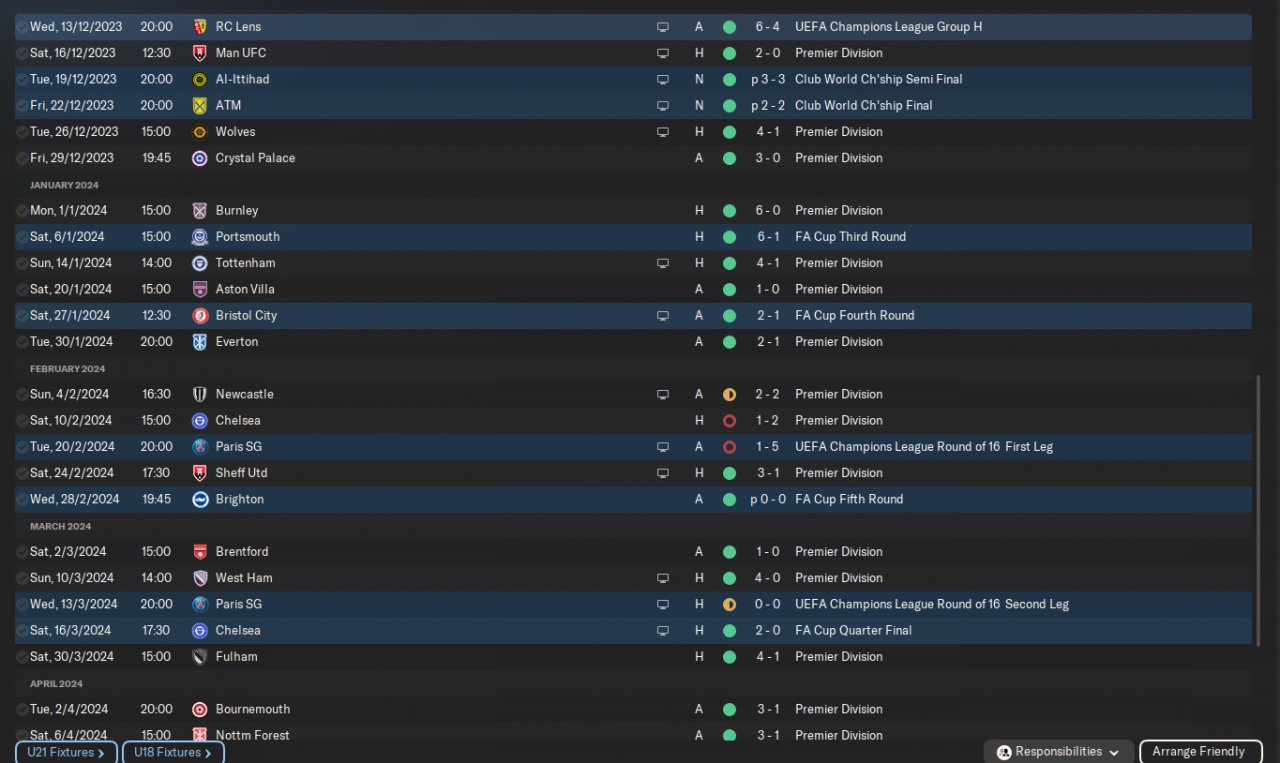Click the red loss indicator for Chelsea 1-2
Image resolution: width=1280 pixels, height=763 pixels.
coord(729,421)
